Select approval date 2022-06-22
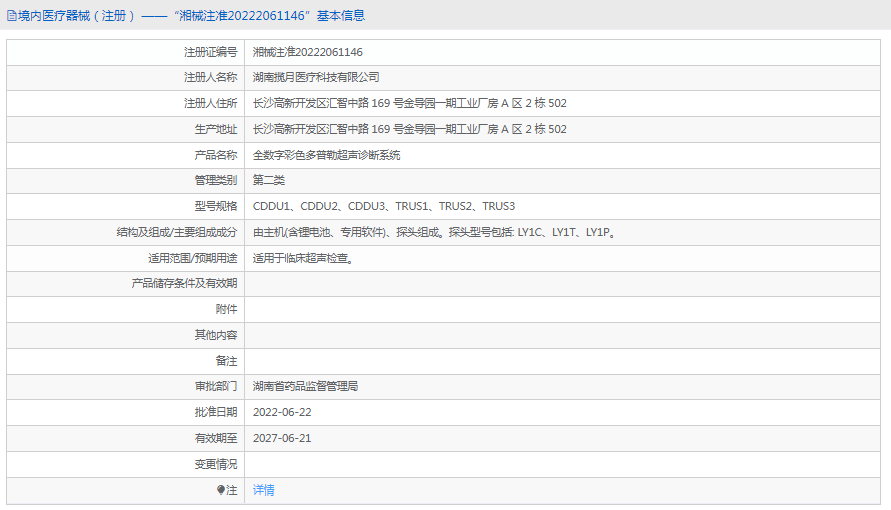 pyautogui.click(x=282, y=412)
